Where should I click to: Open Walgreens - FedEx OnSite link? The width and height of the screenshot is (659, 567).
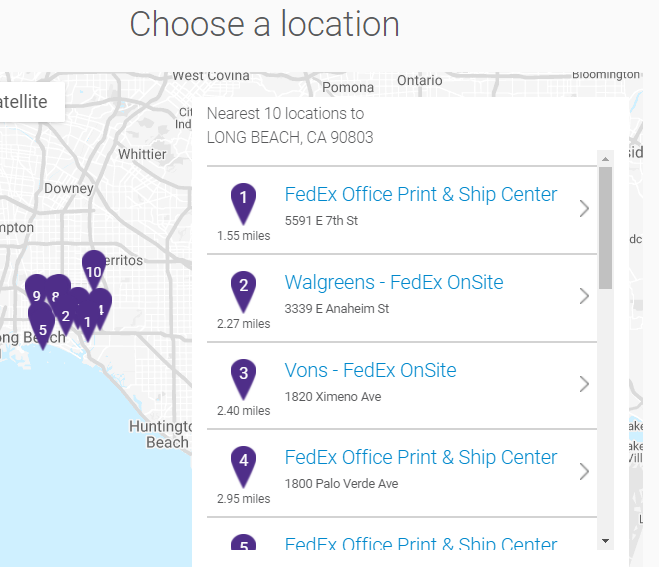(x=394, y=282)
